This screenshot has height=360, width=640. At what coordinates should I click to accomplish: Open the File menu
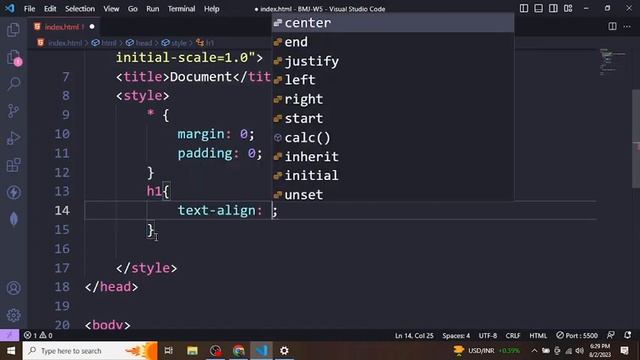29,9
